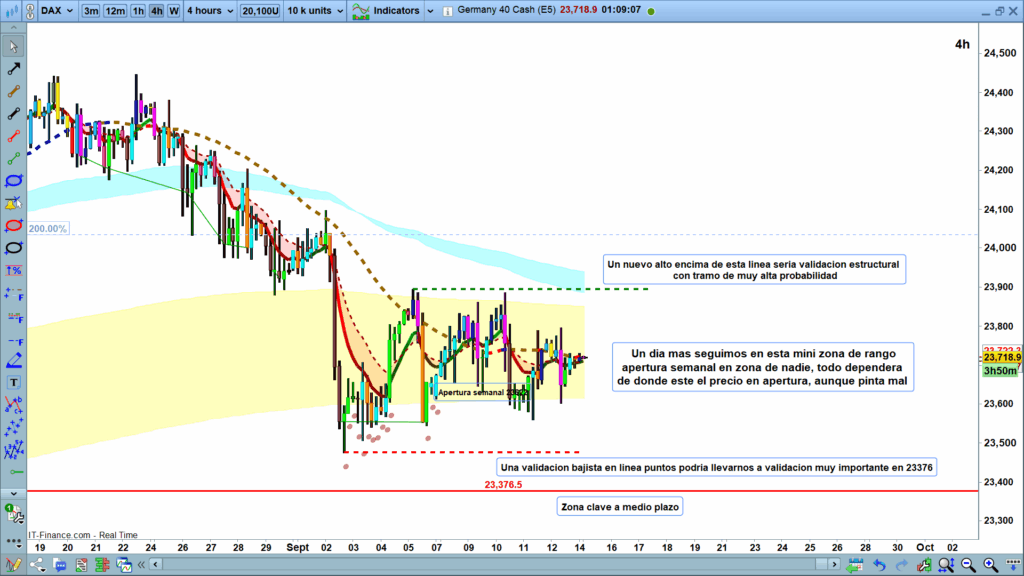Choose the red ellipse drawing tool
The image size is (1024, 576).
(14, 226)
